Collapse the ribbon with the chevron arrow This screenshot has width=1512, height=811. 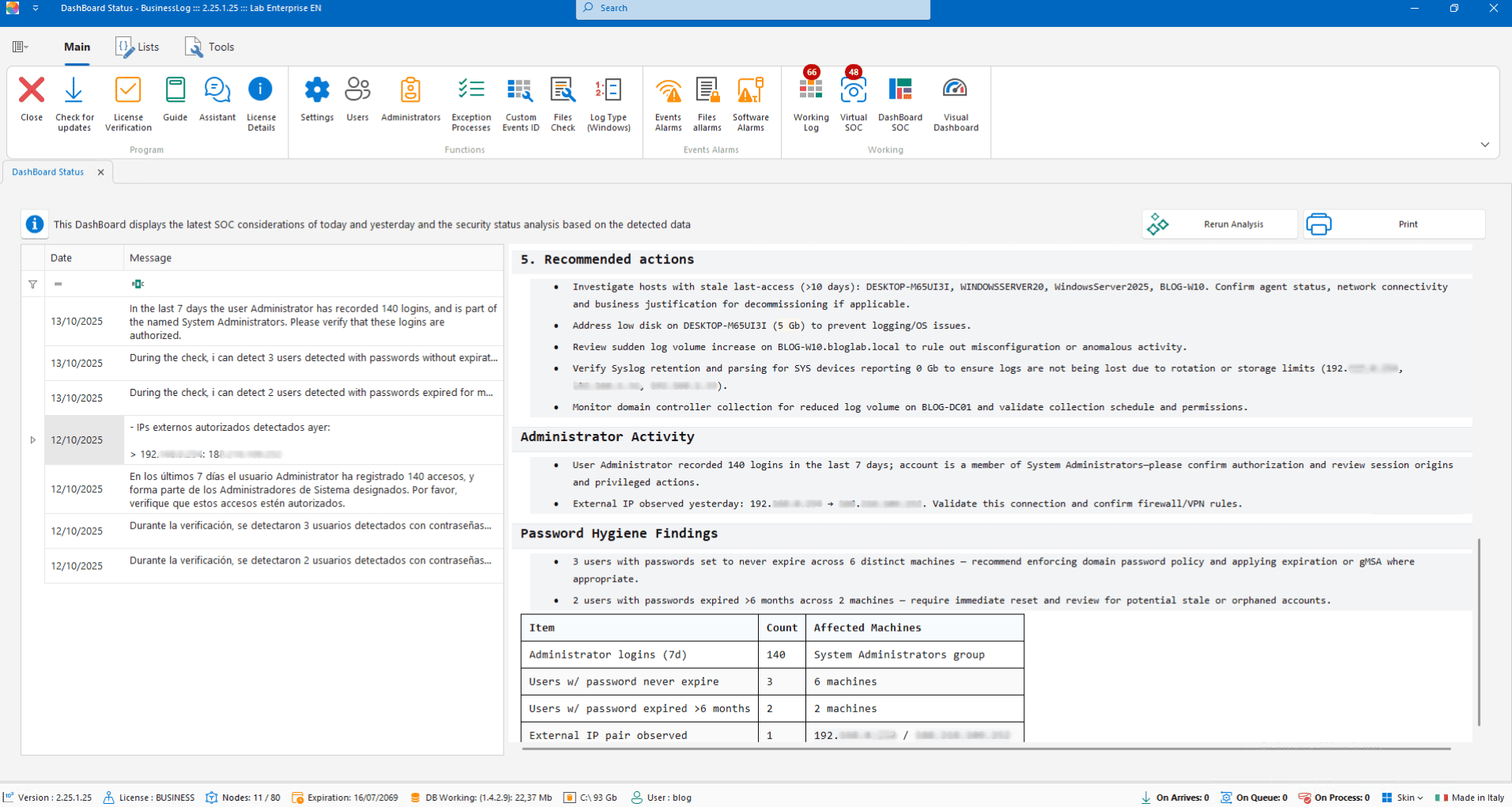[x=1484, y=145]
